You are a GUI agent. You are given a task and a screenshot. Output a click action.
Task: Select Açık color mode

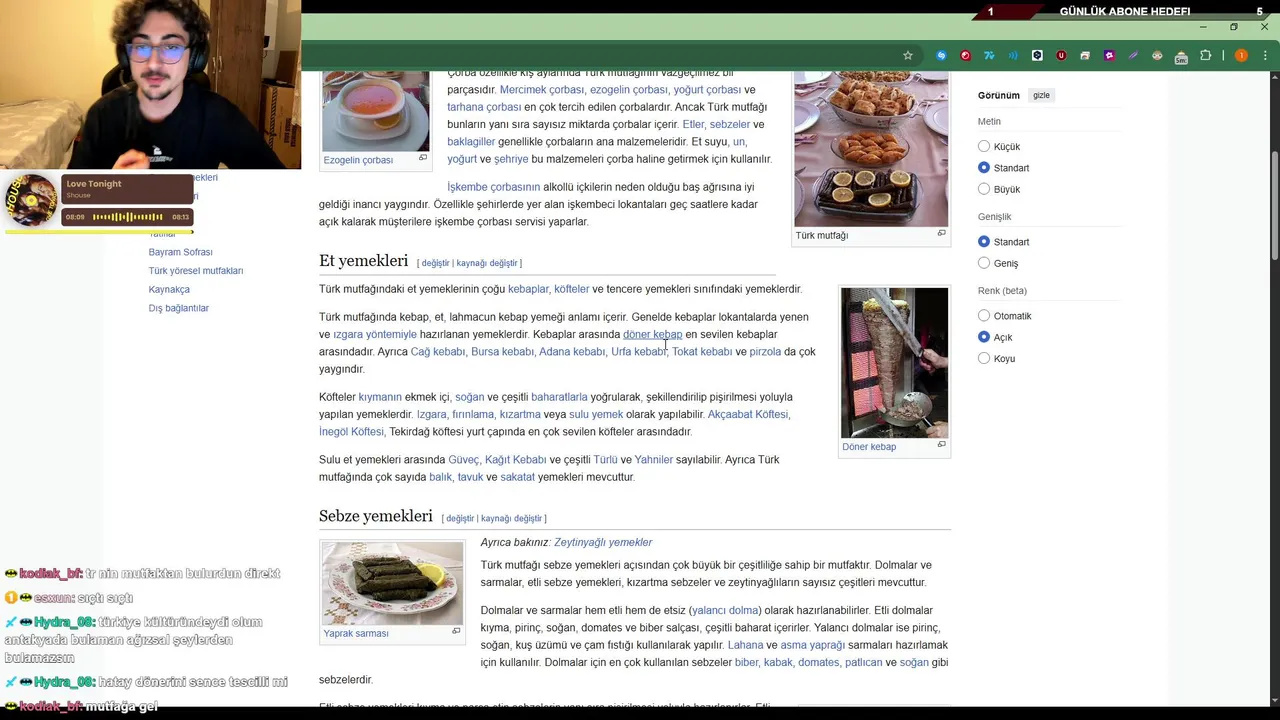pos(984,336)
